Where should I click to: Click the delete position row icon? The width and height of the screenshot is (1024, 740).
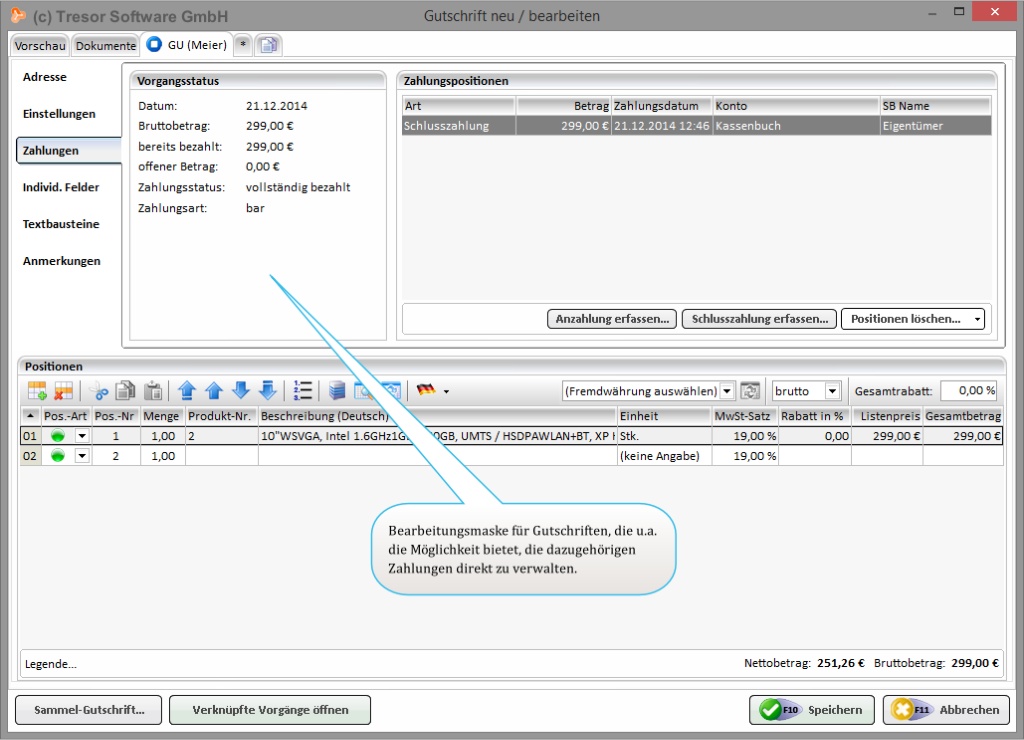[x=63, y=391]
